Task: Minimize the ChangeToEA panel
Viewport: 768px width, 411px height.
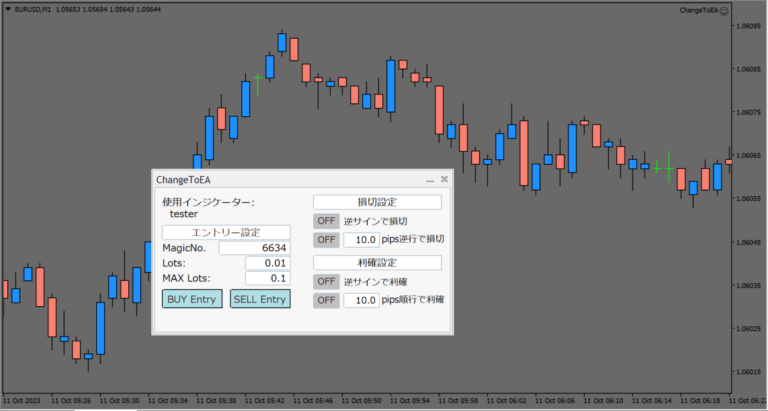Action: 429,180
